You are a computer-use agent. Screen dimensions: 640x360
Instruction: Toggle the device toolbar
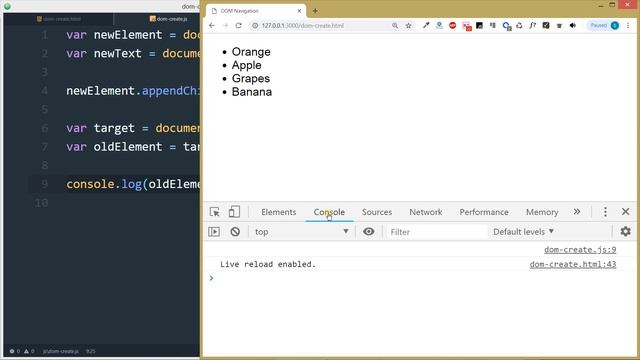coord(234,212)
